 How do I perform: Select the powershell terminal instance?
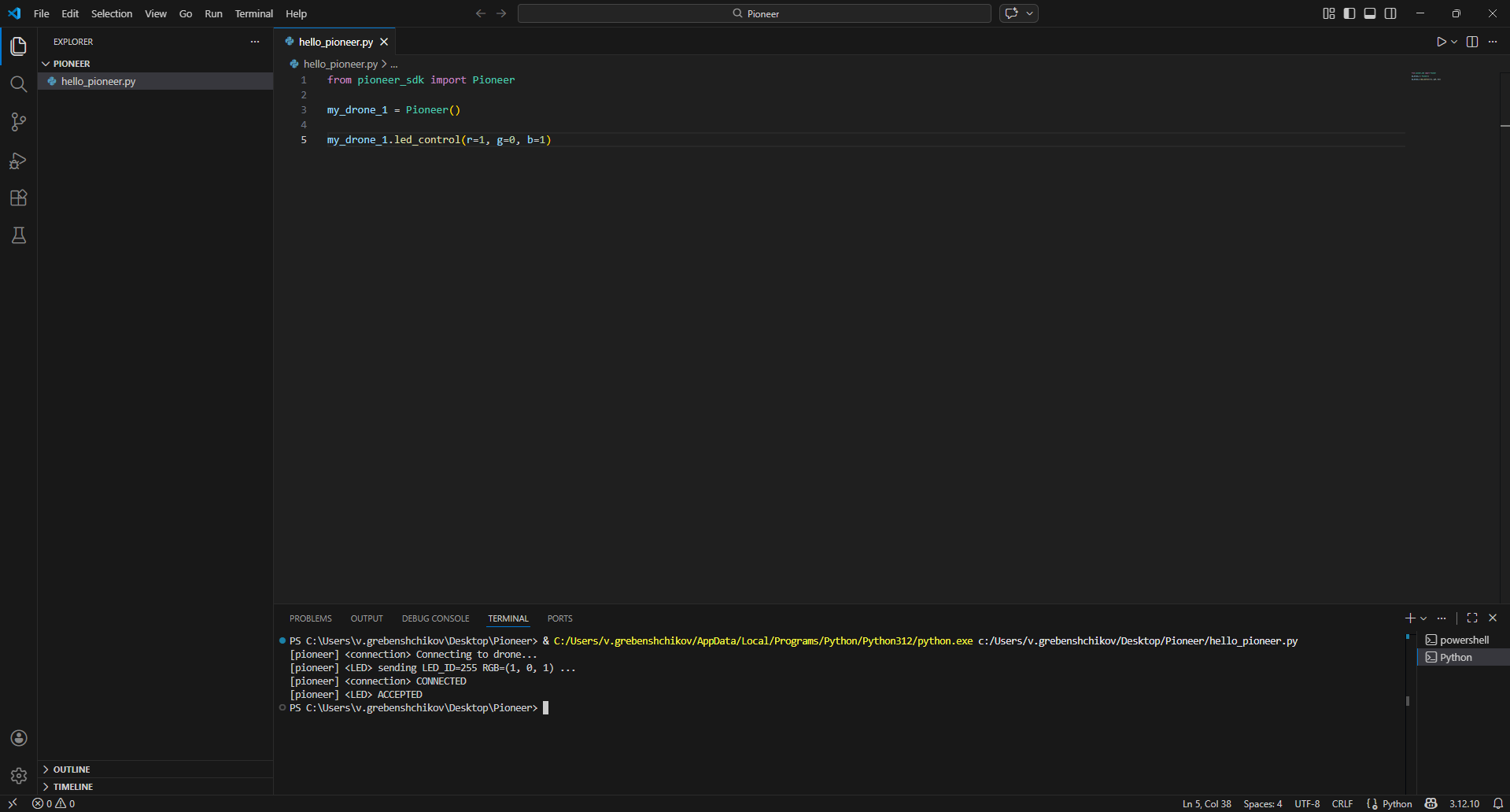[x=1464, y=640]
